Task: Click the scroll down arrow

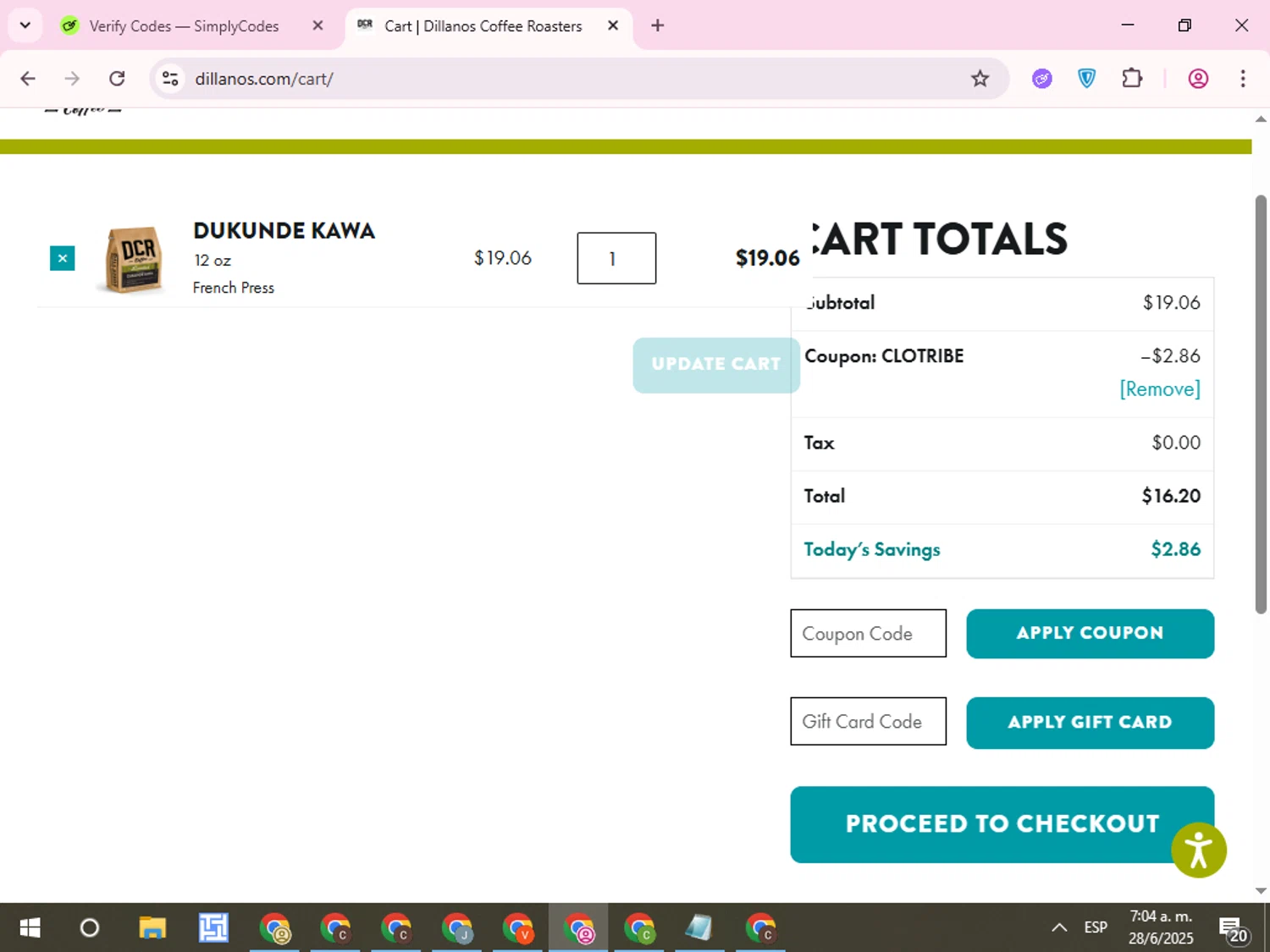Action: pos(1261,890)
